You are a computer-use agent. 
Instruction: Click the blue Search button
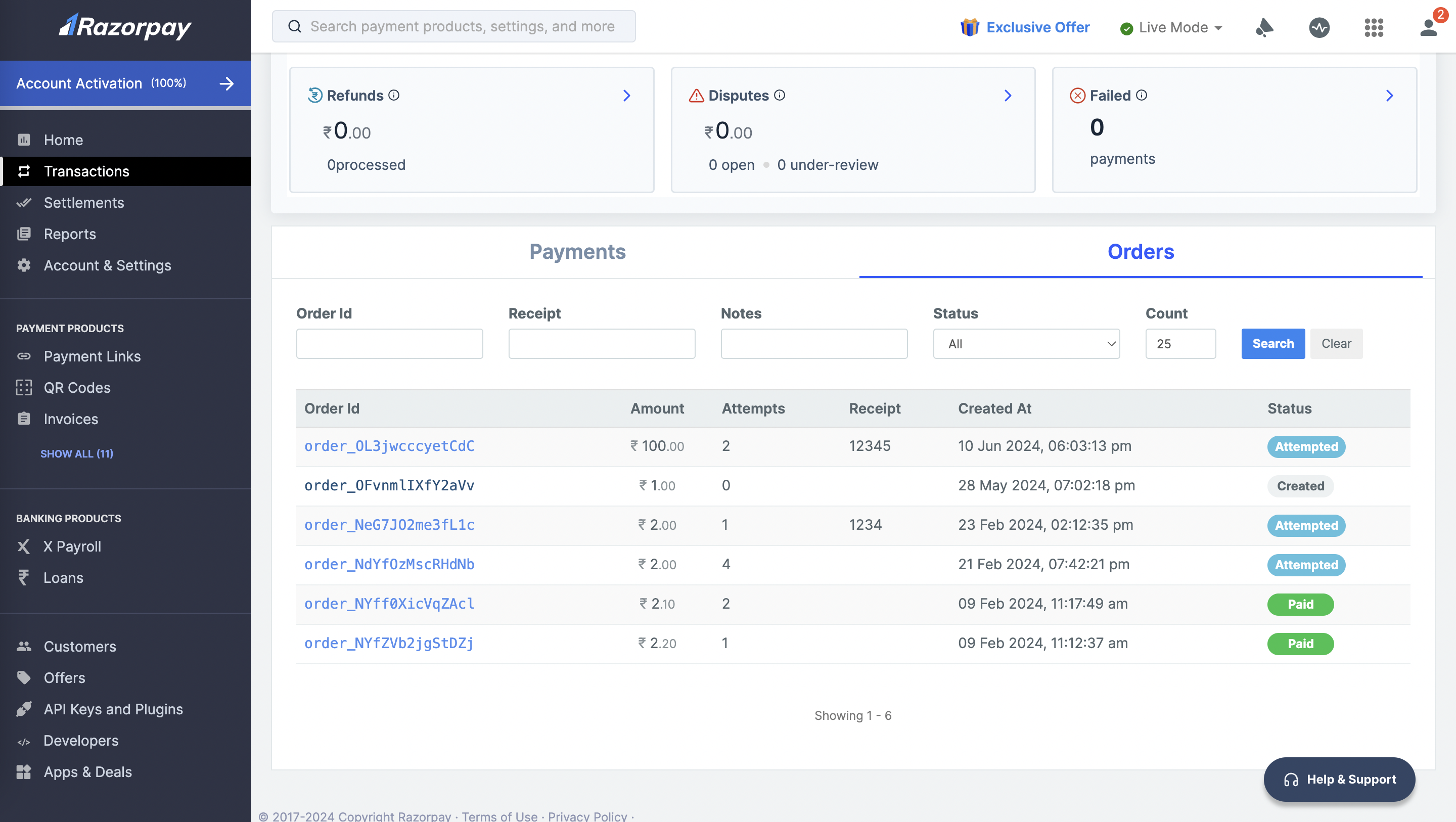pyautogui.click(x=1273, y=344)
